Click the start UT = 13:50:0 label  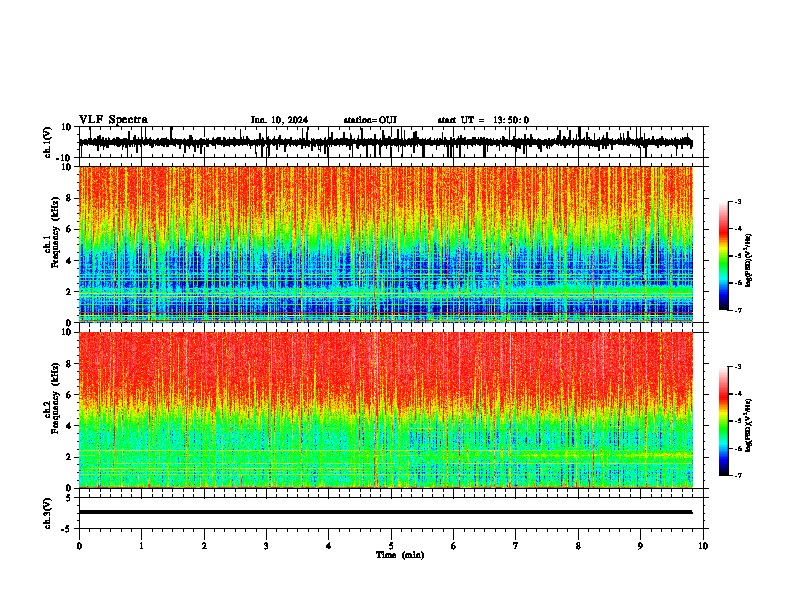[483, 120]
